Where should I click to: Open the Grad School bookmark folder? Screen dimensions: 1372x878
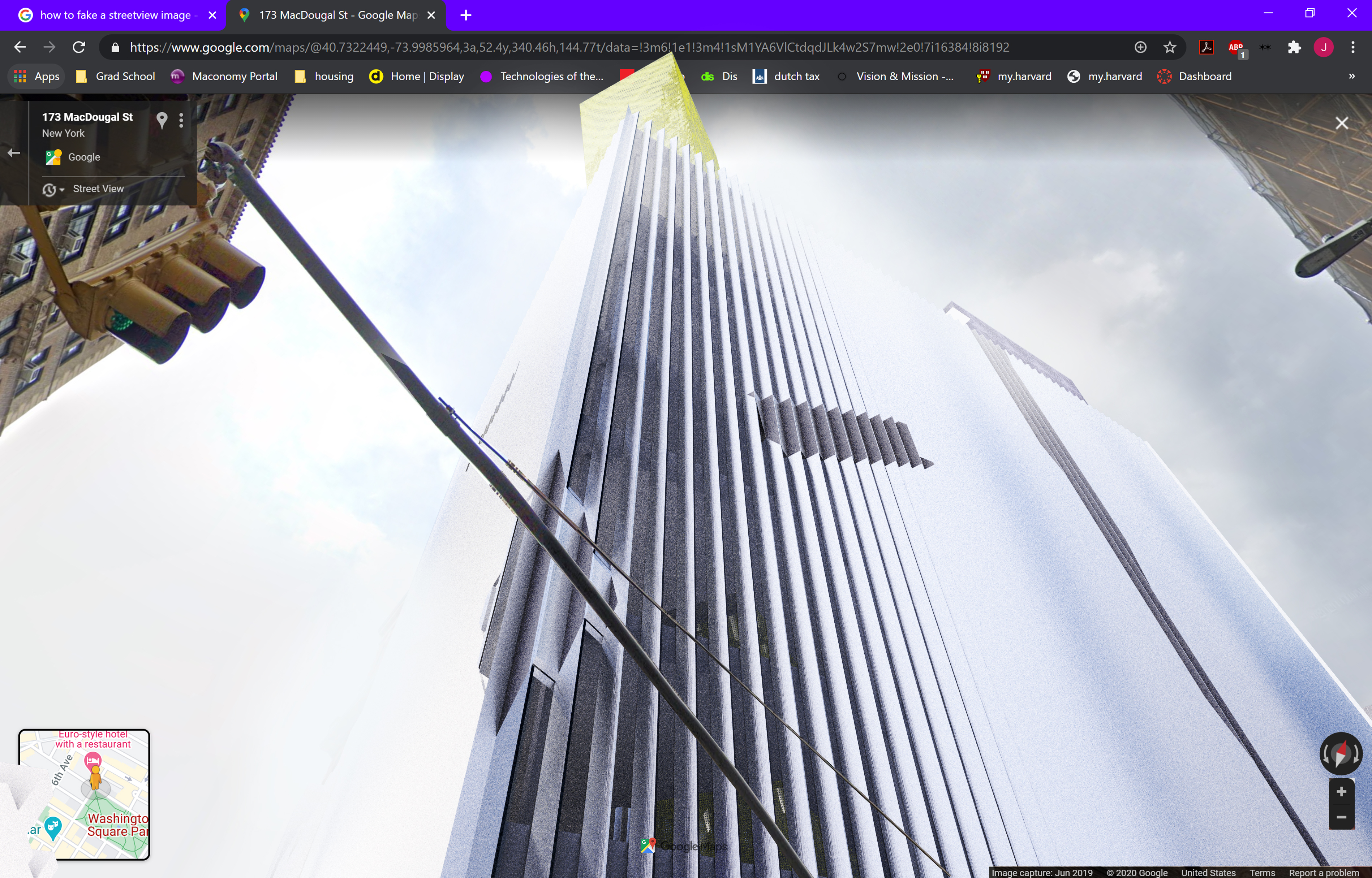click(116, 77)
